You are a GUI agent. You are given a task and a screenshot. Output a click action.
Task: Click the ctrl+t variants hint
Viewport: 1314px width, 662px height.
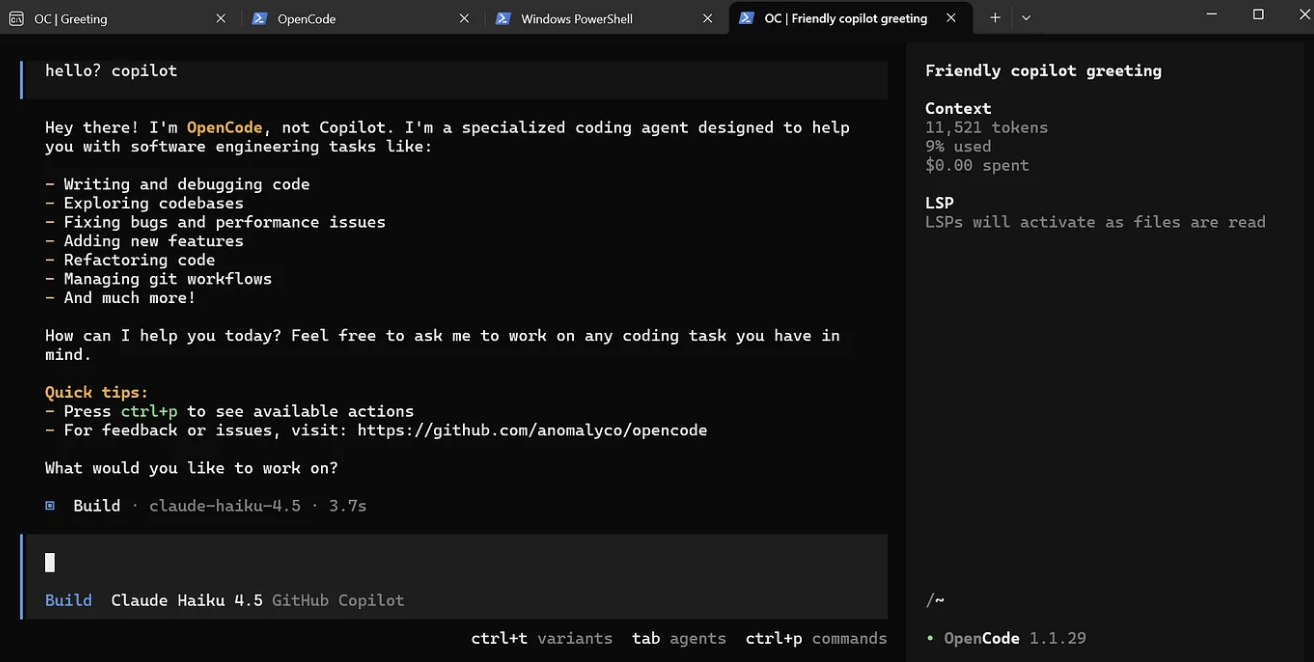click(x=541, y=638)
